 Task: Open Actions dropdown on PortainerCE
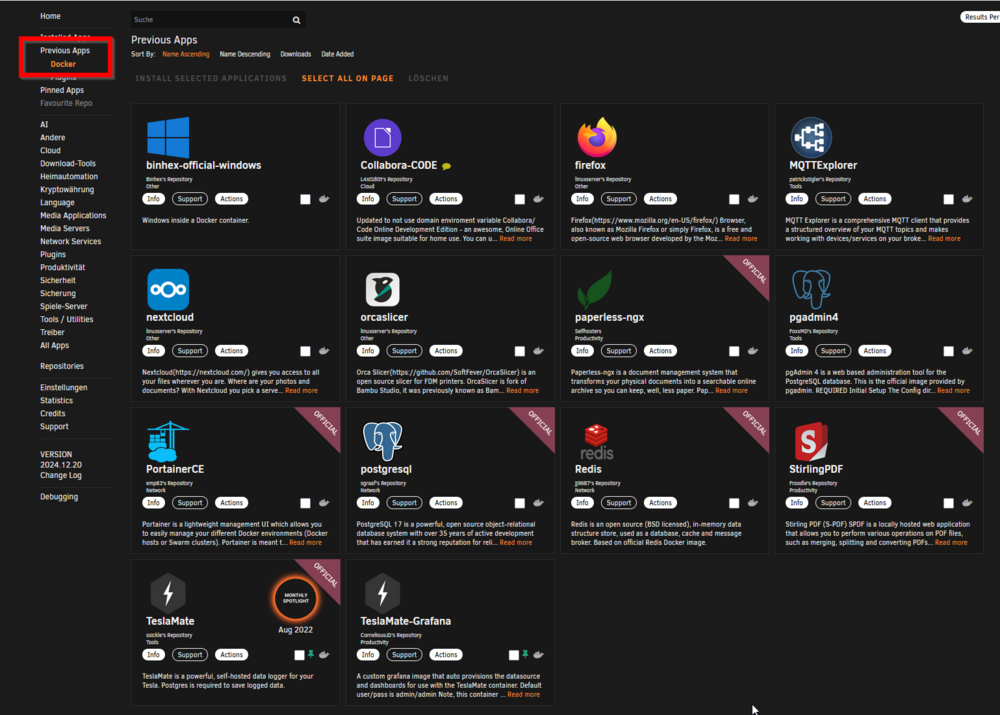point(232,503)
